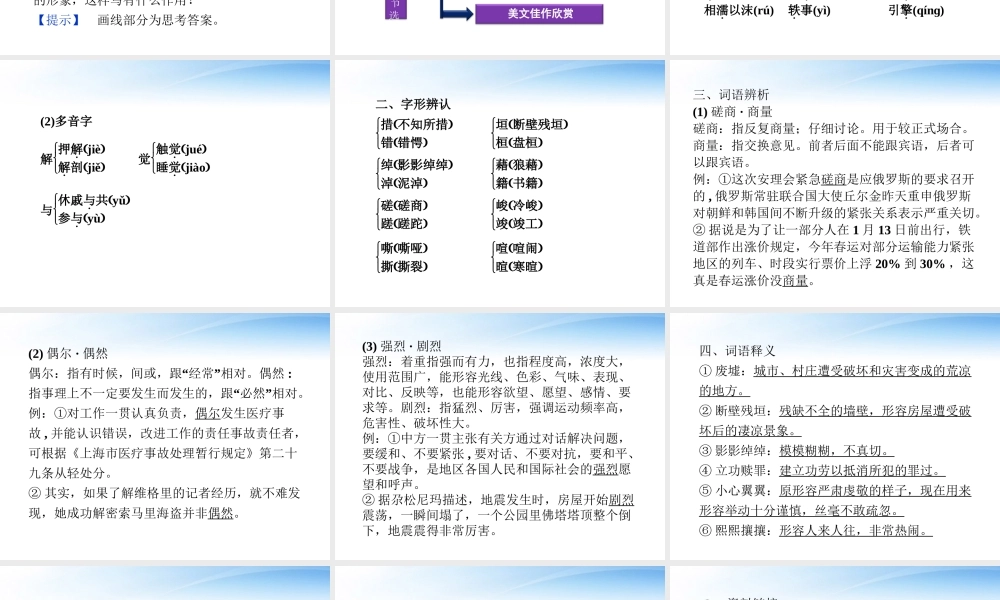Click the entry 错(错愕)

(404, 142)
